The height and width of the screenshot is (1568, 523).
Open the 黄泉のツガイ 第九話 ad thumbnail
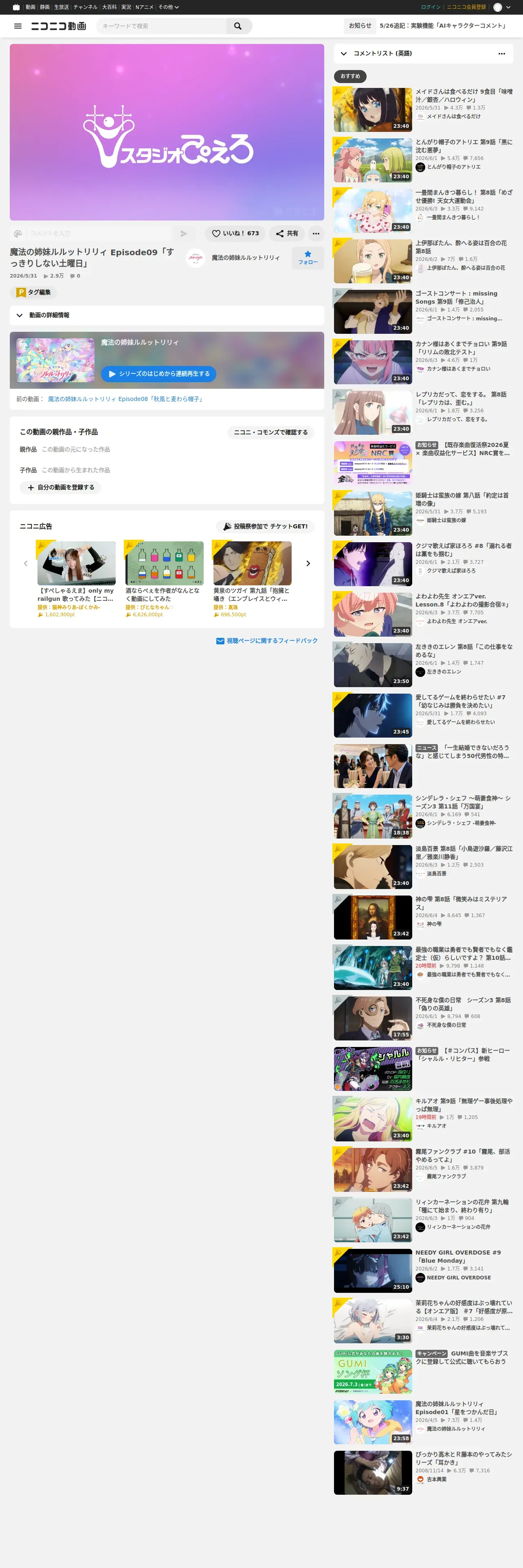pyautogui.click(x=252, y=563)
